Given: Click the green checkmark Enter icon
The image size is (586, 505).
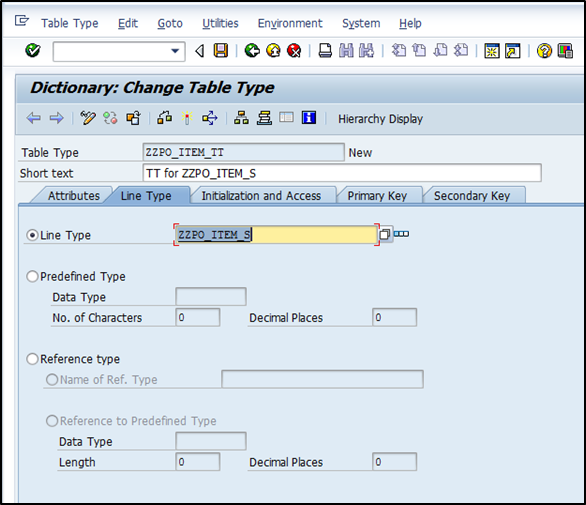Looking at the screenshot, I should [x=33, y=50].
